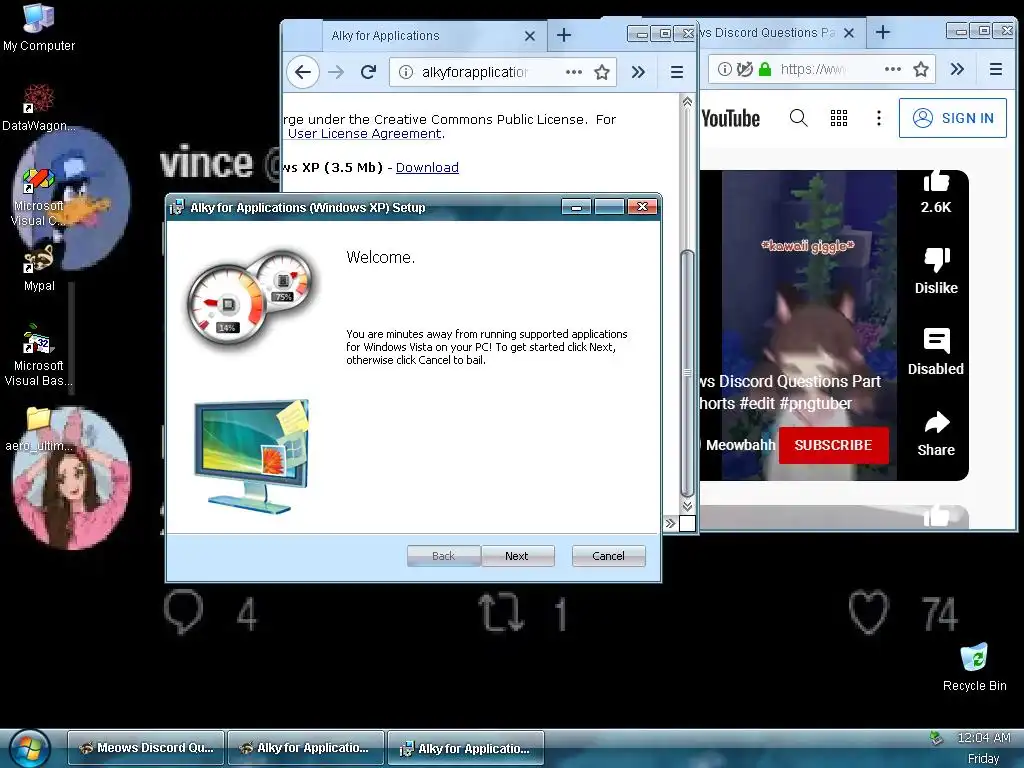Click Cancel in the Alky Setup wizard
Image resolution: width=1024 pixels, height=768 pixels.
pos(608,556)
